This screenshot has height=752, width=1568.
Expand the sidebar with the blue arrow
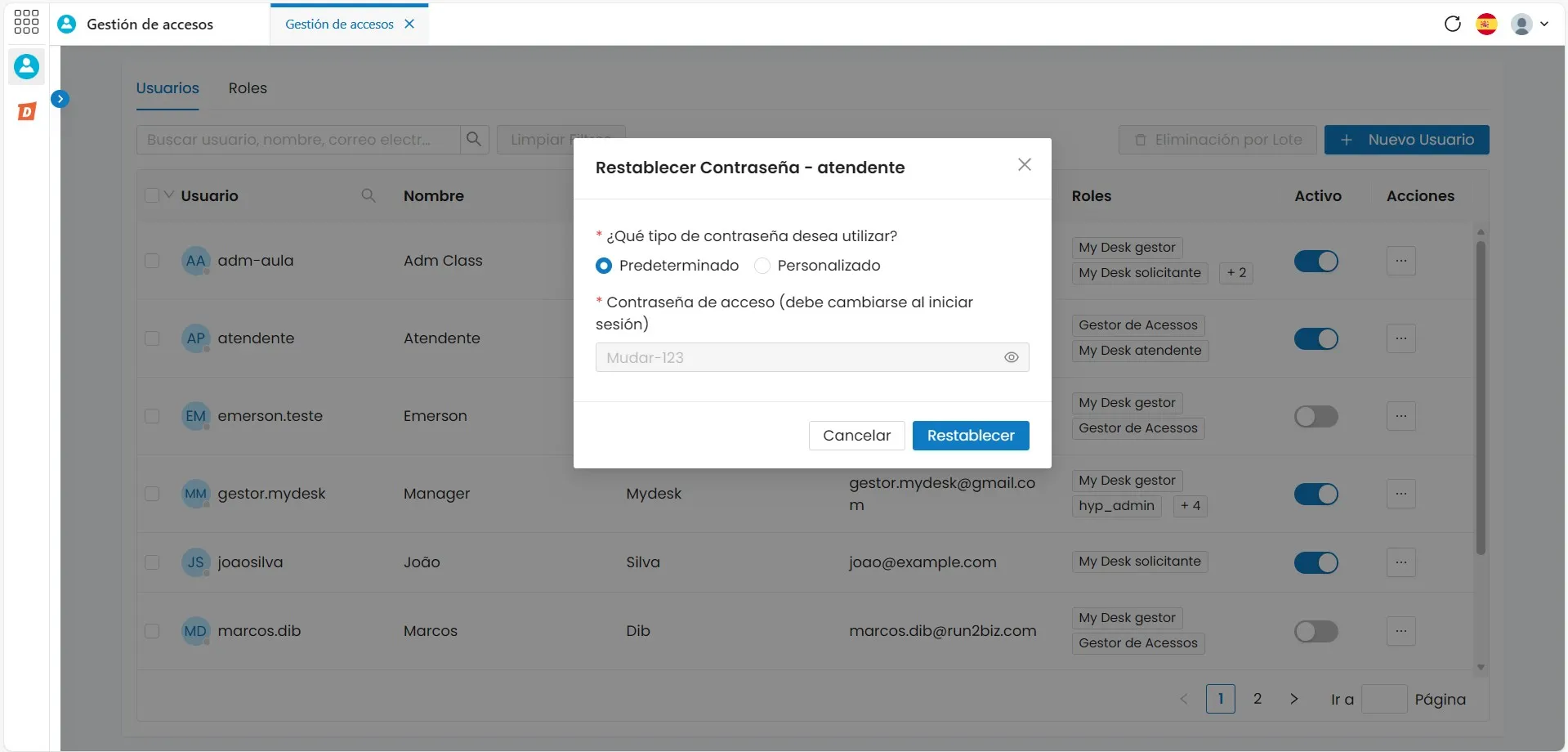tap(60, 99)
